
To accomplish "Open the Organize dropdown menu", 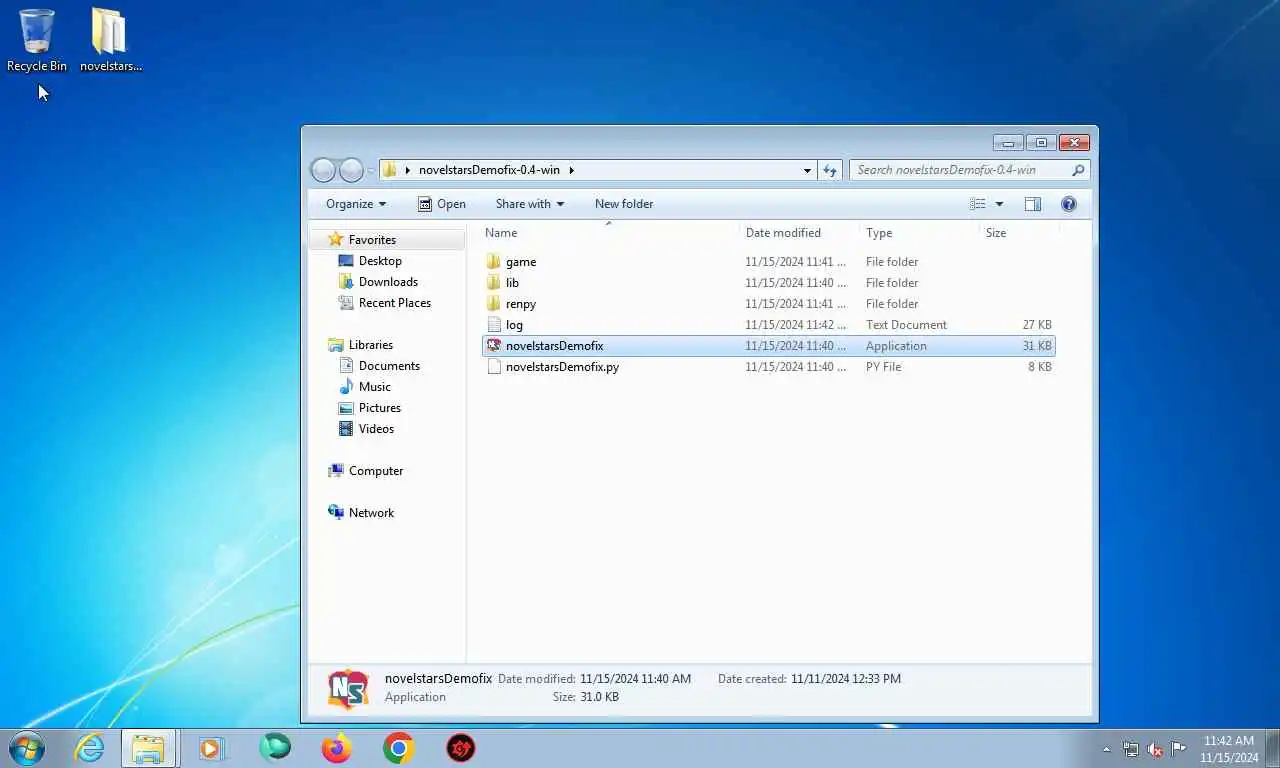I will coord(356,204).
